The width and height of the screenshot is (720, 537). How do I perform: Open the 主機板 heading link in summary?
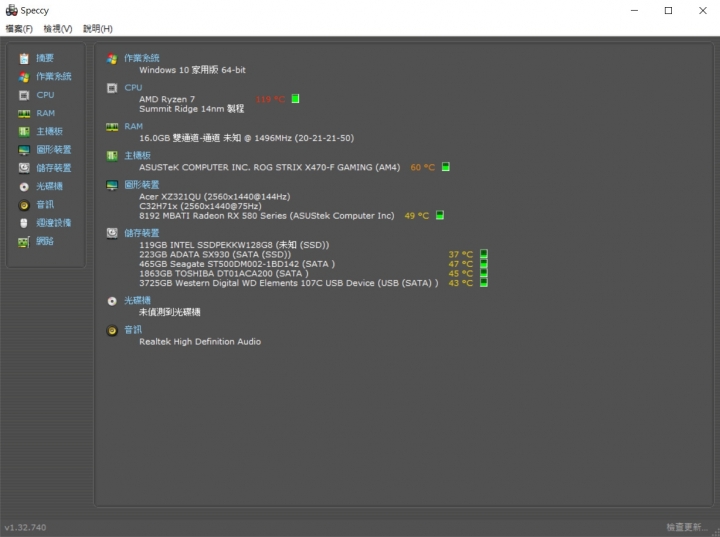pos(137,156)
